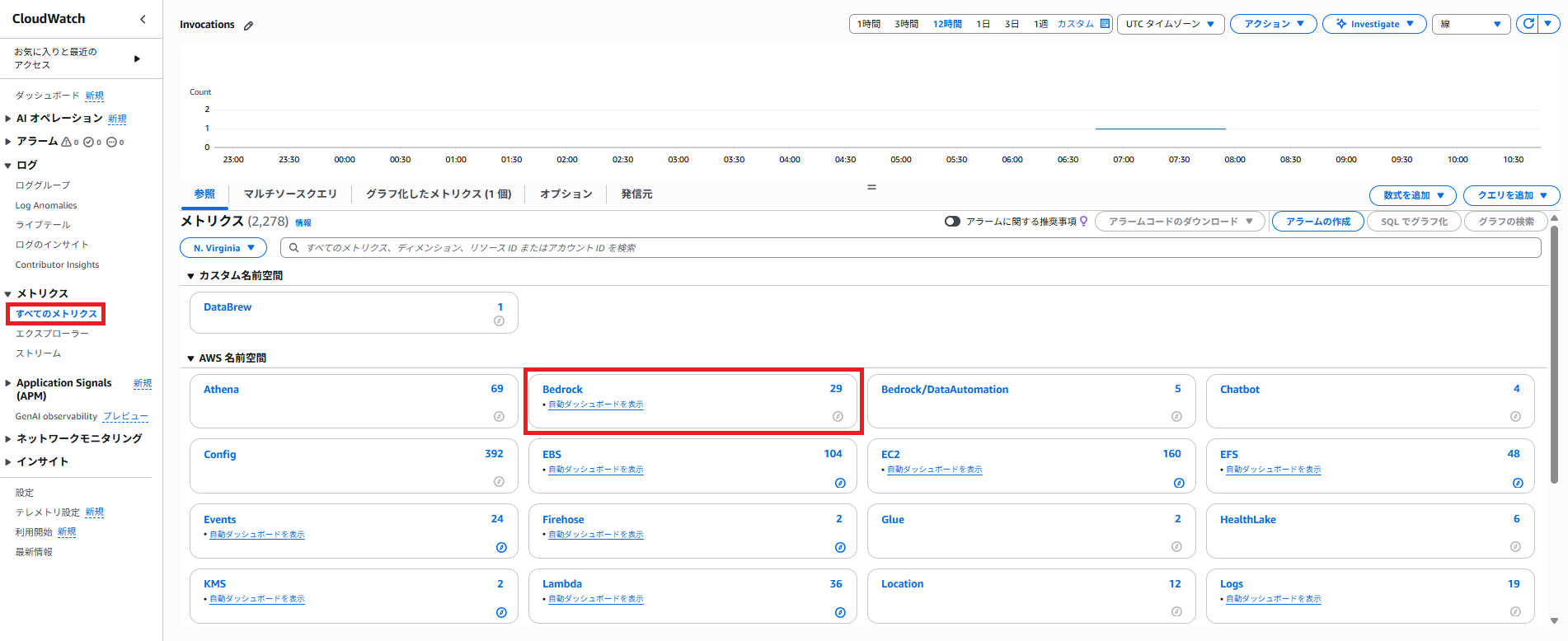Open ロググループ in sidebar
The image size is (1568, 641).
tap(43, 185)
